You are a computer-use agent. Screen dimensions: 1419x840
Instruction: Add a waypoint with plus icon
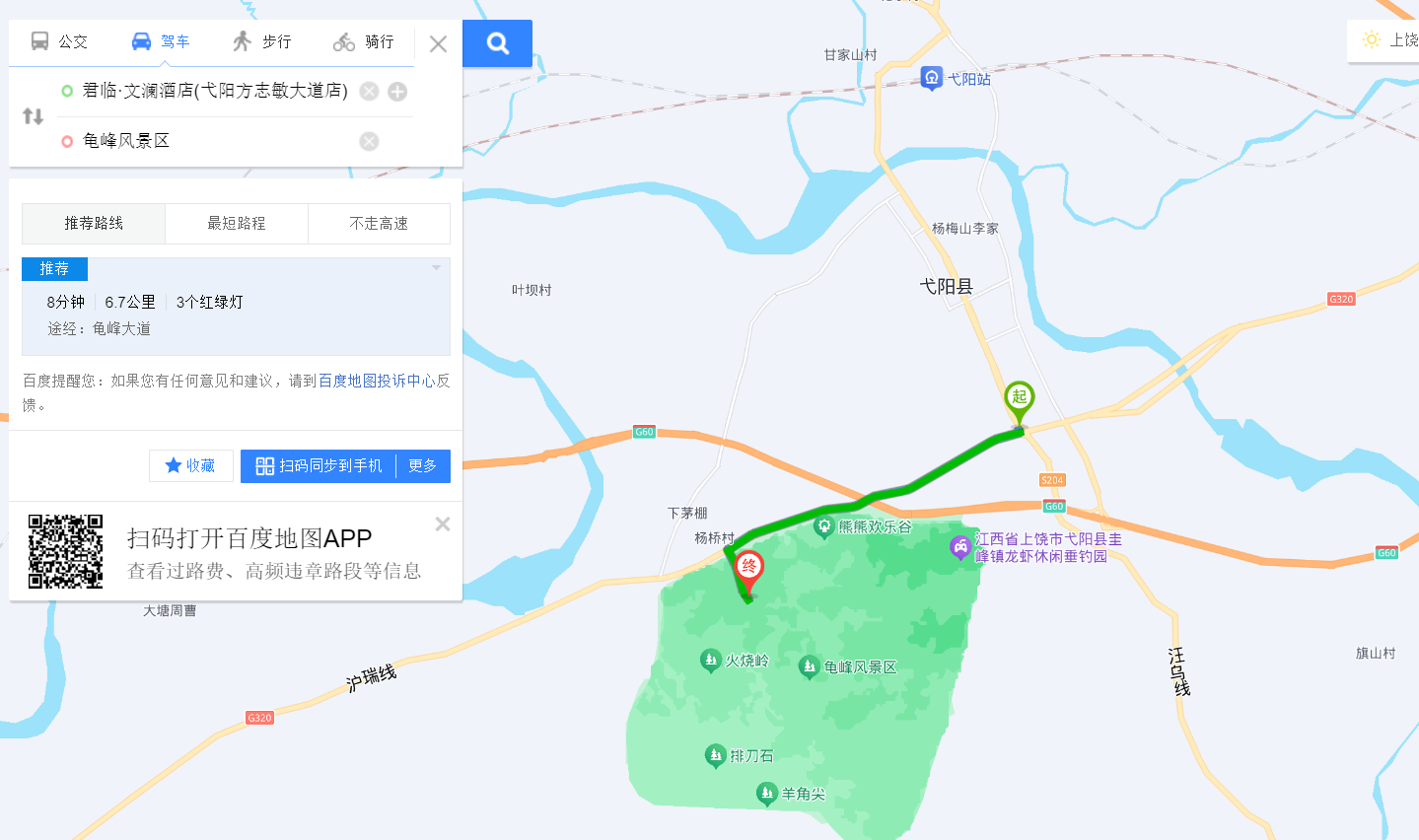pos(397,92)
